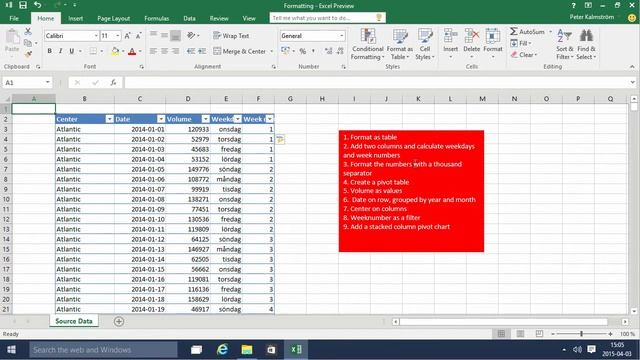
Task: Open the Font dialog launcher
Action: [142, 67]
